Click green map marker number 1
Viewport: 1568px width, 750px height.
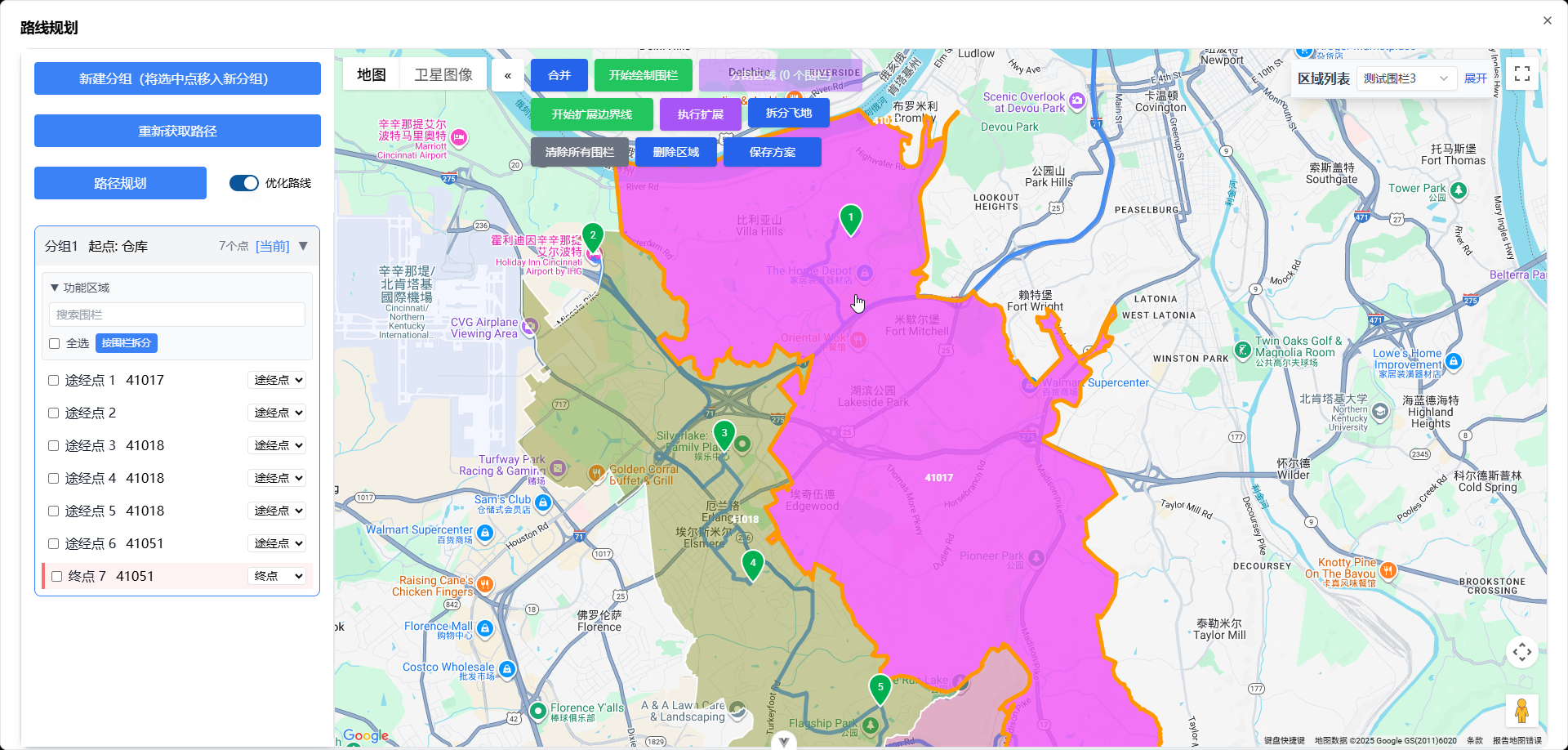(850, 218)
